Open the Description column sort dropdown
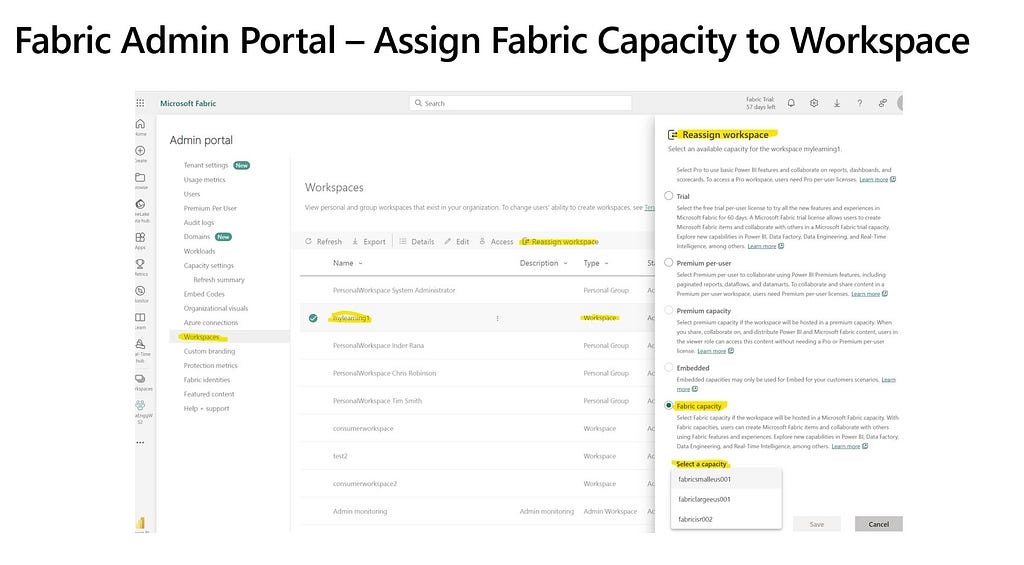The height and width of the screenshot is (565, 1024). click(566, 263)
